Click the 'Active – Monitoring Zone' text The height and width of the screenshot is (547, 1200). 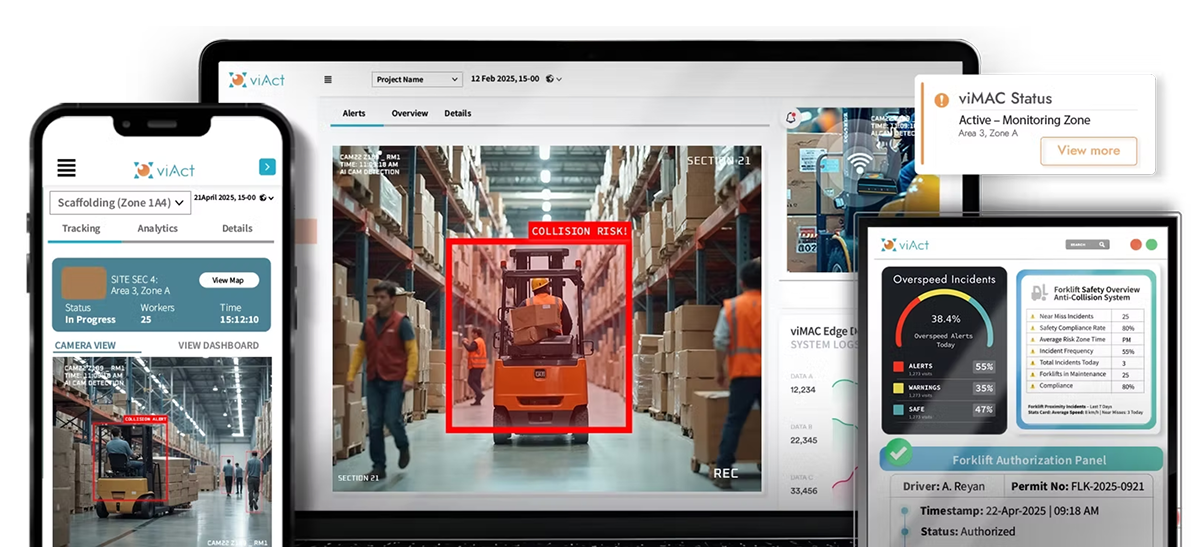(x=1024, y=120)
